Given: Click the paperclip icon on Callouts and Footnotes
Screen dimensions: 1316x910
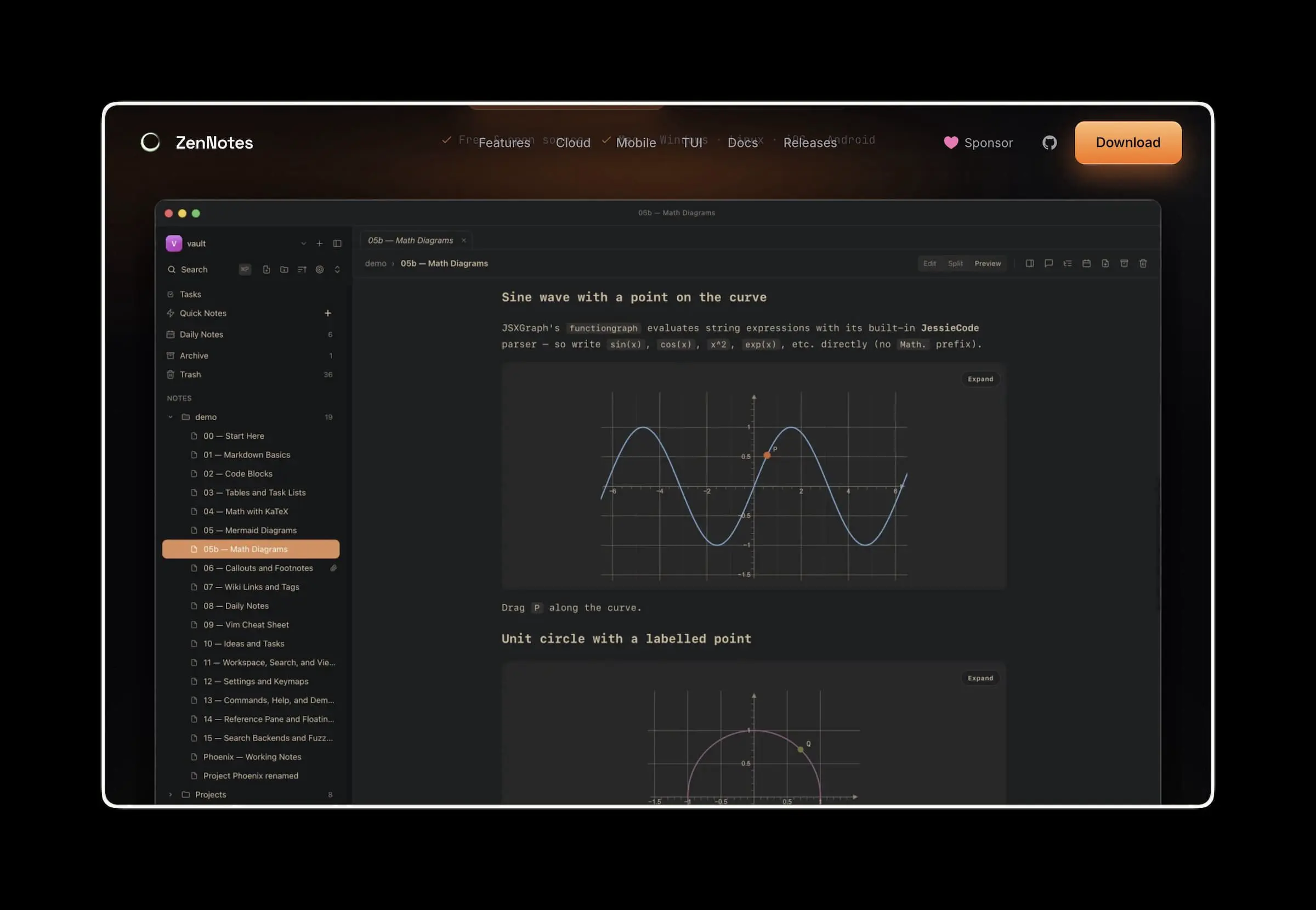Looking at the screenshot, I should click(x=333, y=568).
